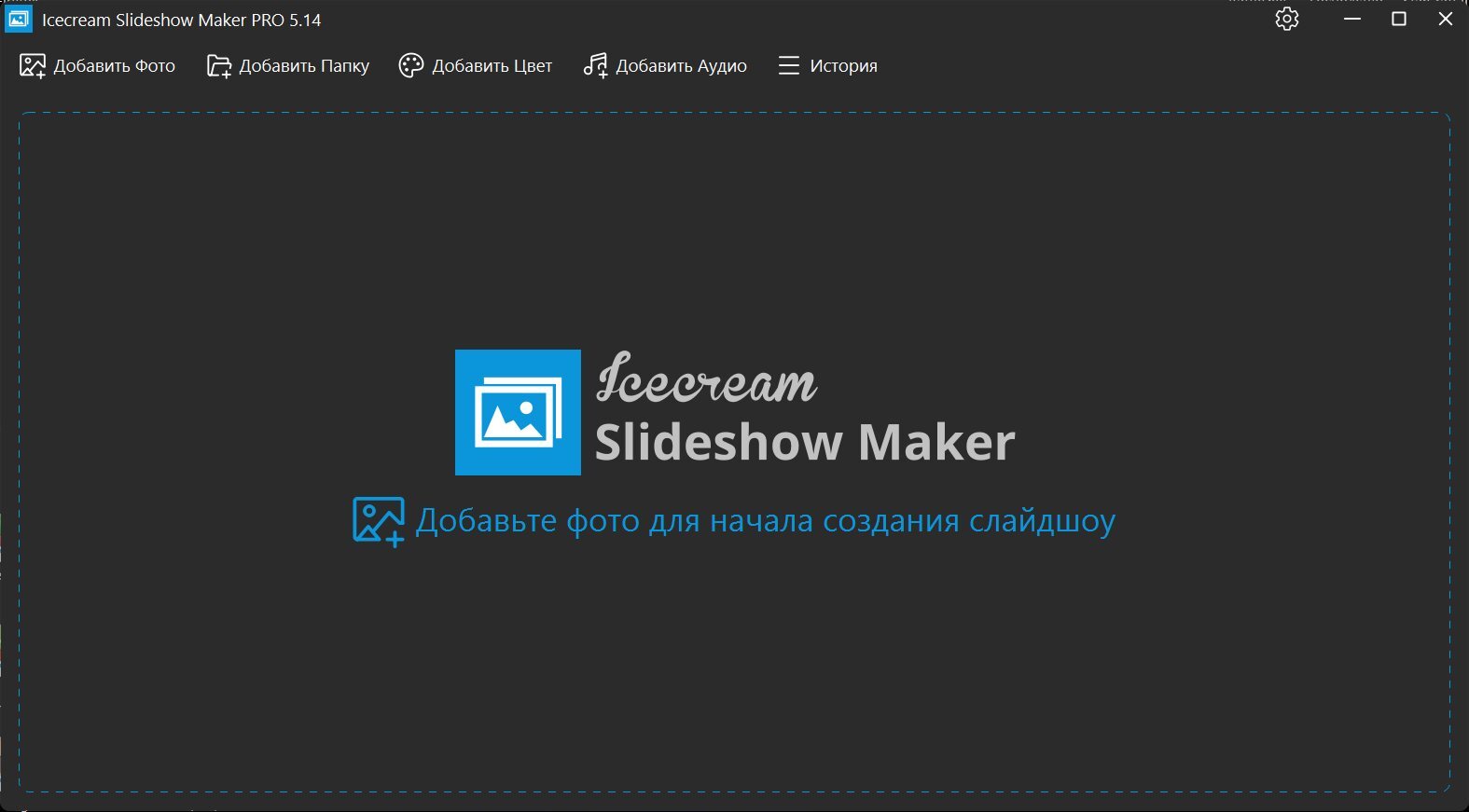1469x812 pixels.
Task: Open settings via the gear icon
Action: click(x=1287, y=19)
